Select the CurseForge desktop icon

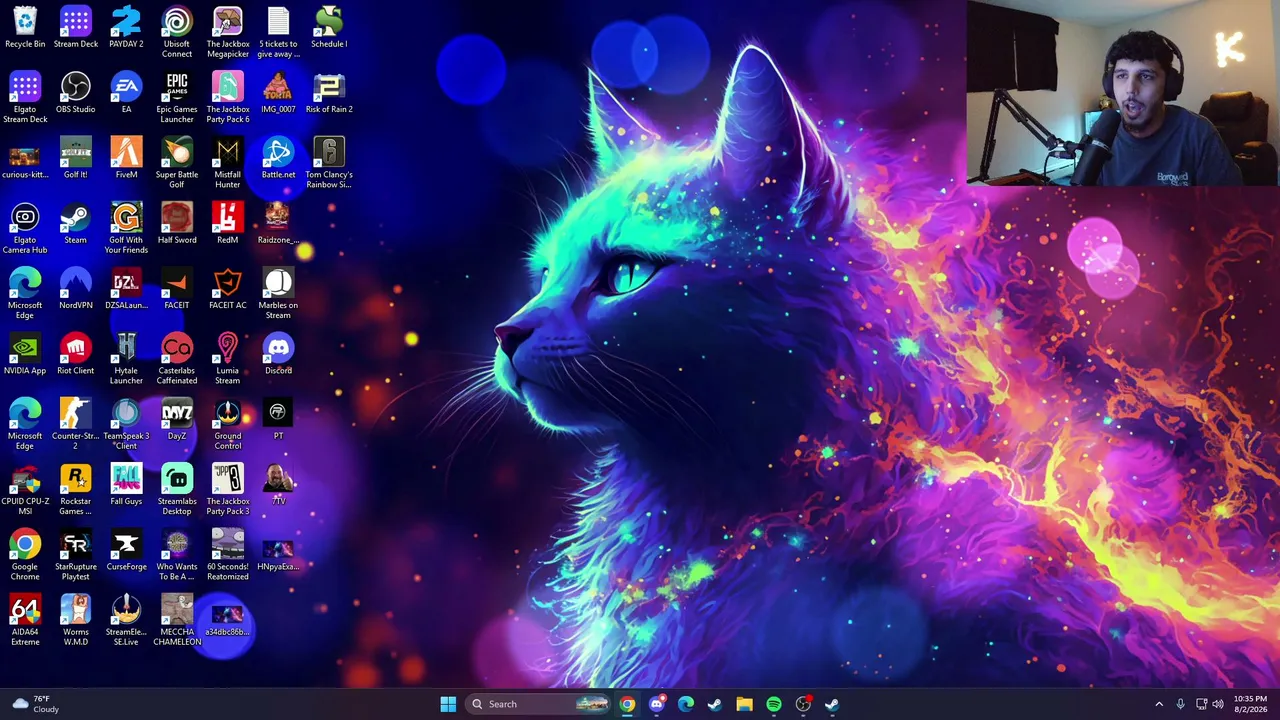126,550
